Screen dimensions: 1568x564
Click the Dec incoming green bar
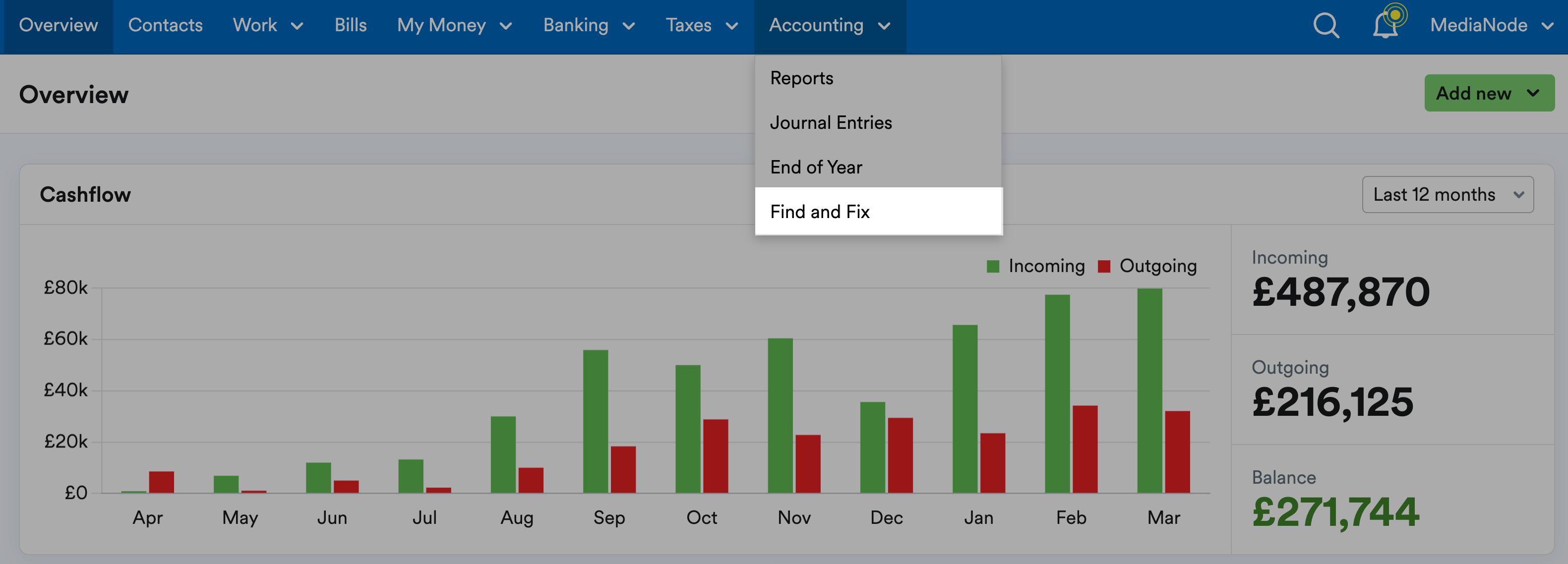pyautogui.click(x=872, y=447)
